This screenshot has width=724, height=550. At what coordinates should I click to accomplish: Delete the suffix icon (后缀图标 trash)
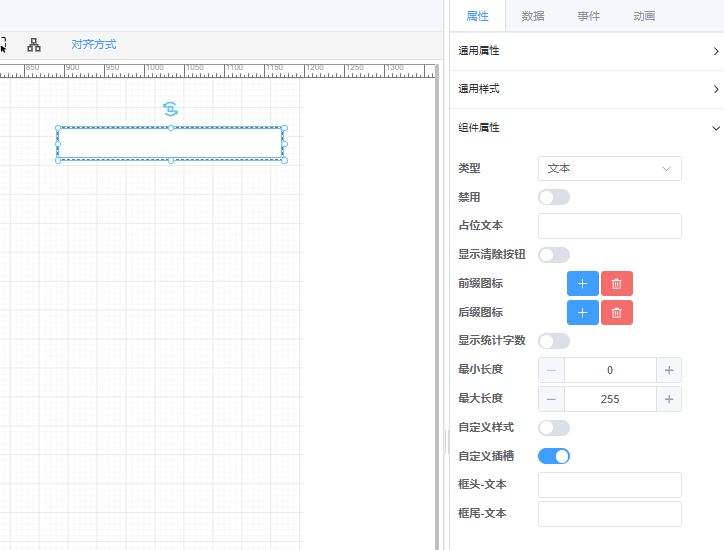pos(616,313)
